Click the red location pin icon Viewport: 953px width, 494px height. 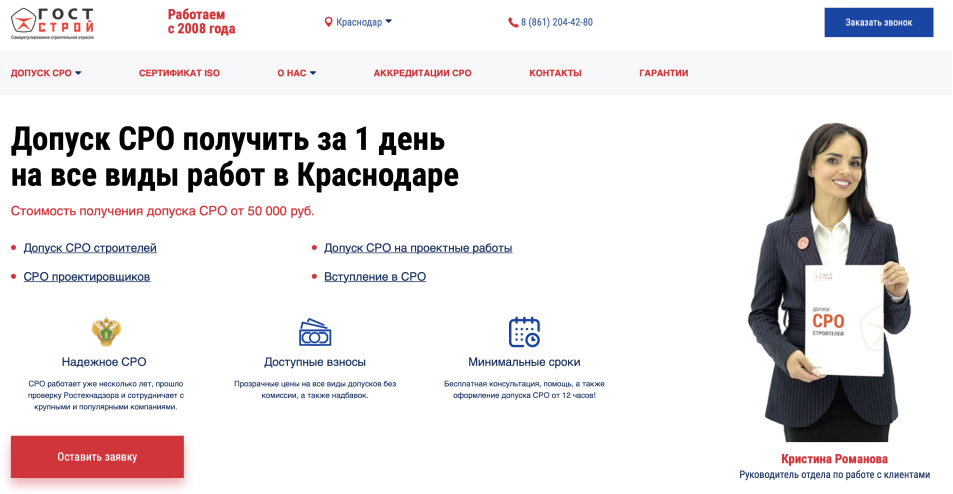click(x=328, y=22)
